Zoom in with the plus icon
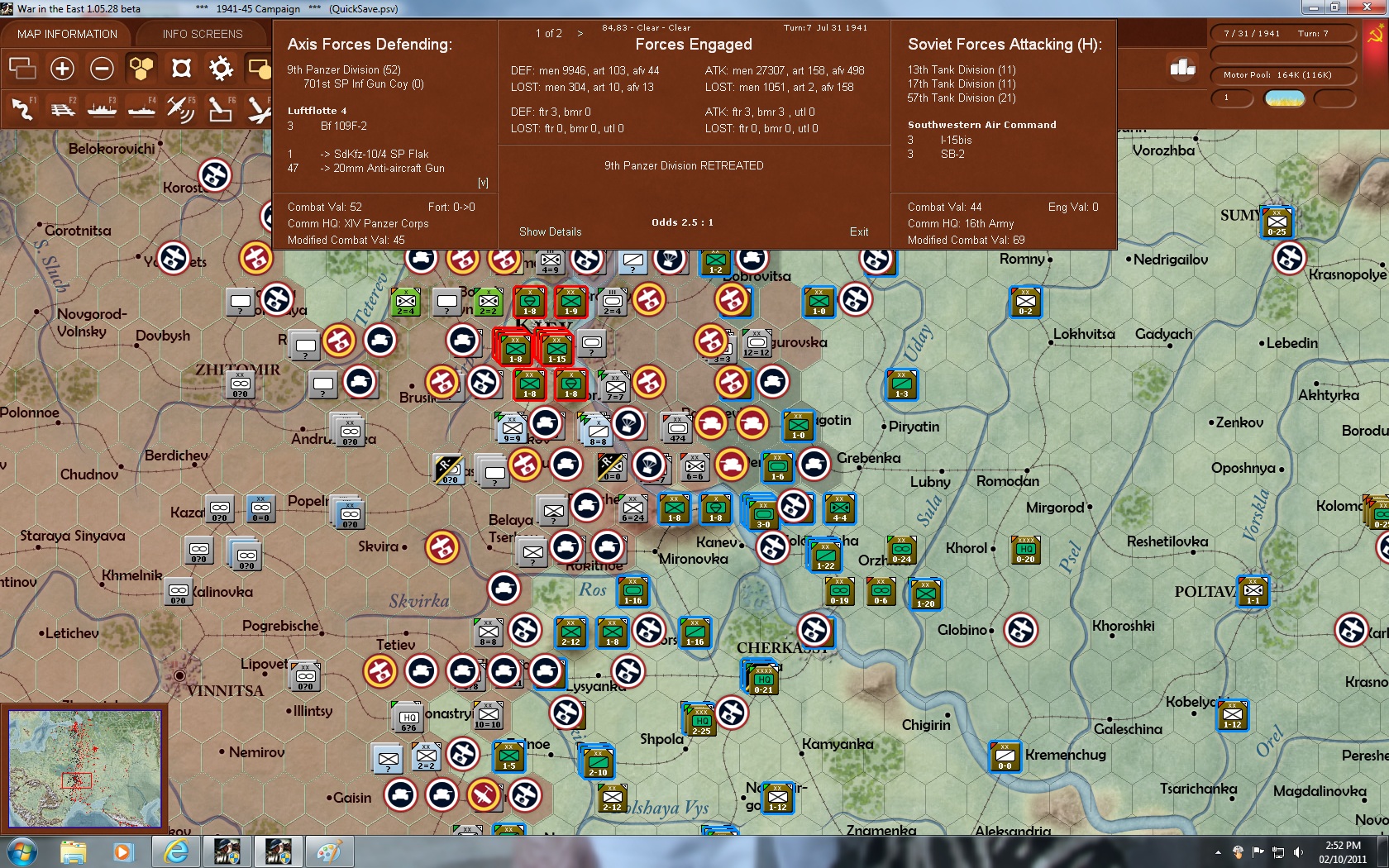Screen dimensions: 1389x868 pos(62,68)
